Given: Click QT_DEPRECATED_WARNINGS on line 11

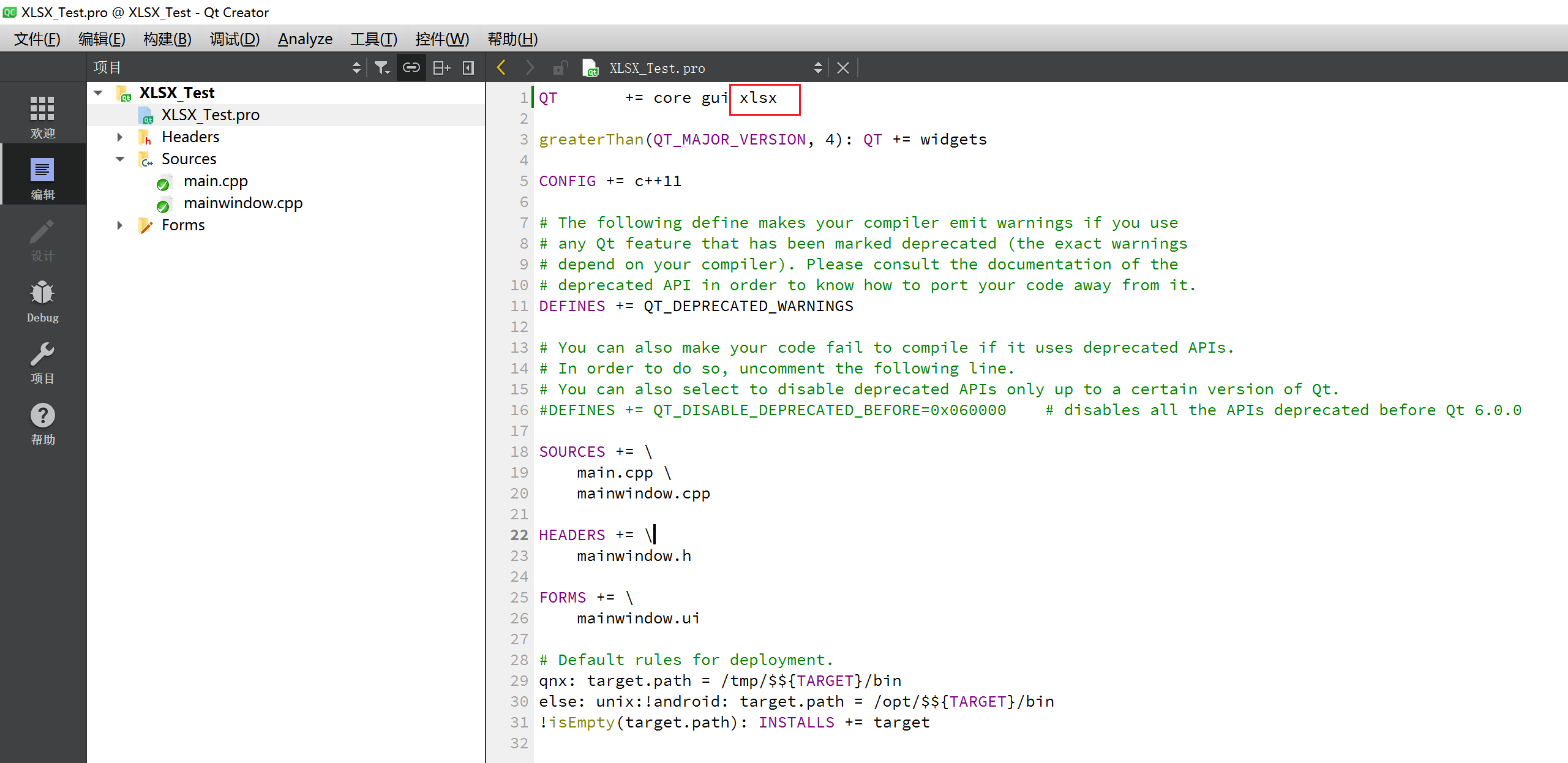Looking at the screenshot, I should (748, 306).
